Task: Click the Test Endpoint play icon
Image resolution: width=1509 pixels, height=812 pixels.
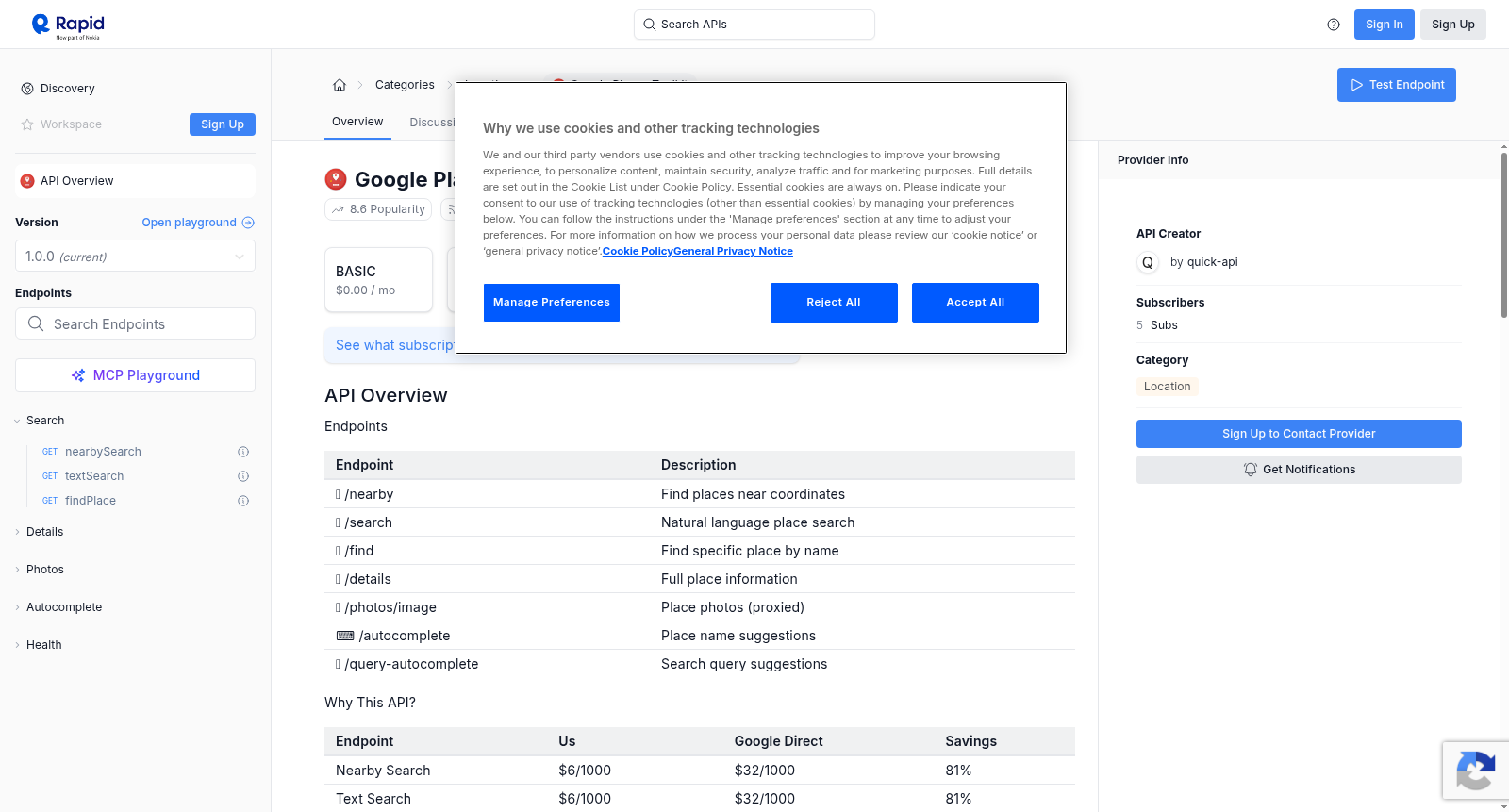Action: tap(1357, 85)
